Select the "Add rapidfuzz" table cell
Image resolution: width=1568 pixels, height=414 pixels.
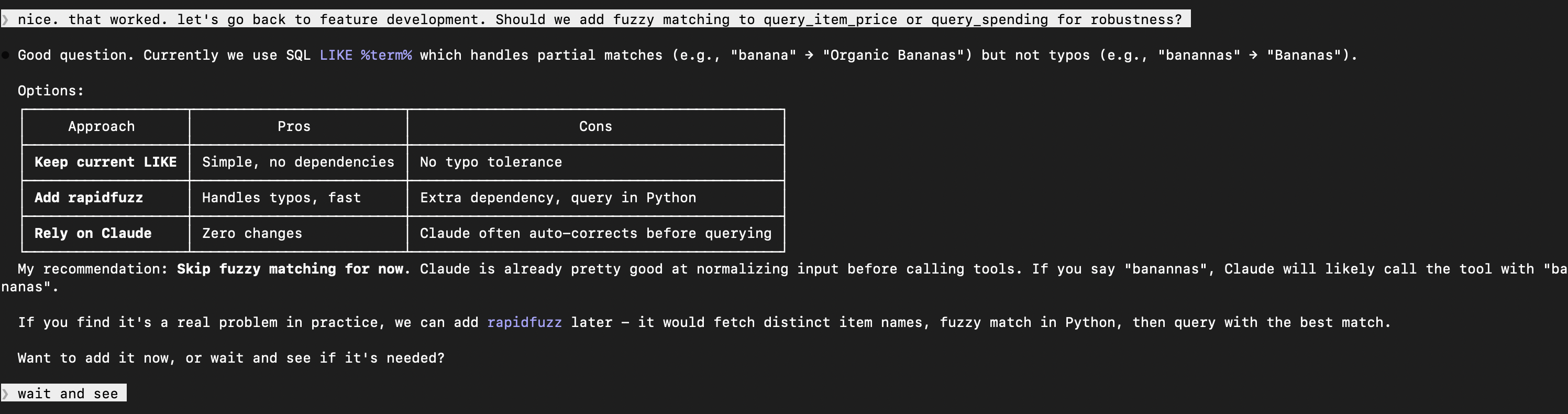point(89,198)
